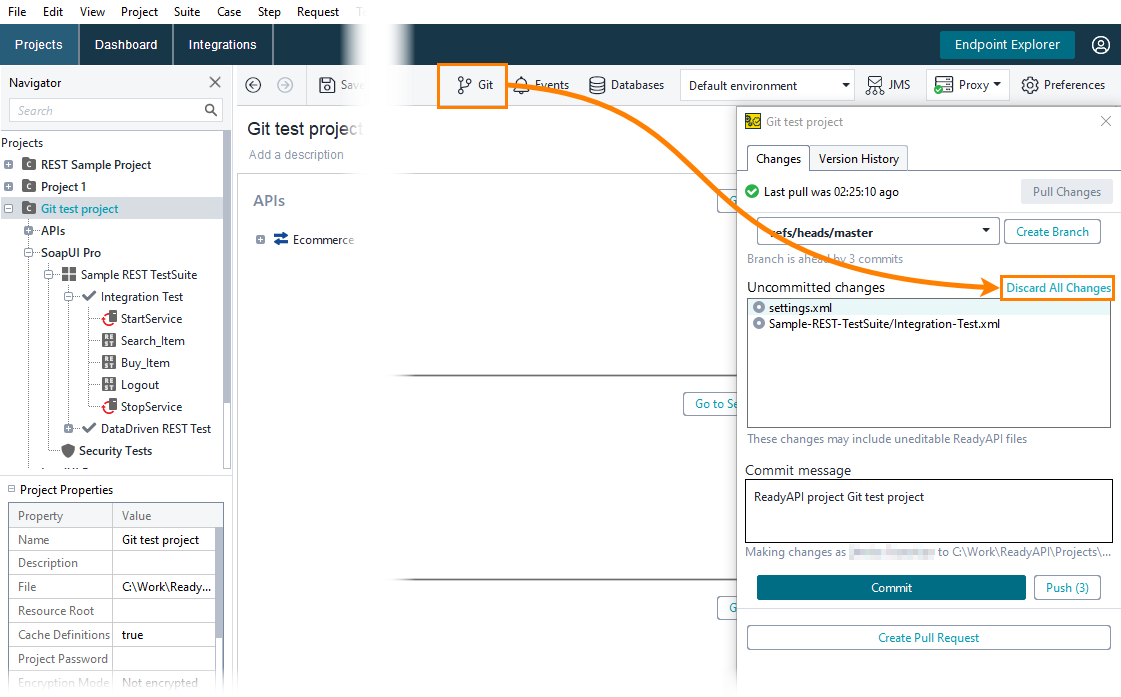Click the Navigator search magnifier icon
1121x697 pixels.
pyautogui.click(x=211, y=110)
